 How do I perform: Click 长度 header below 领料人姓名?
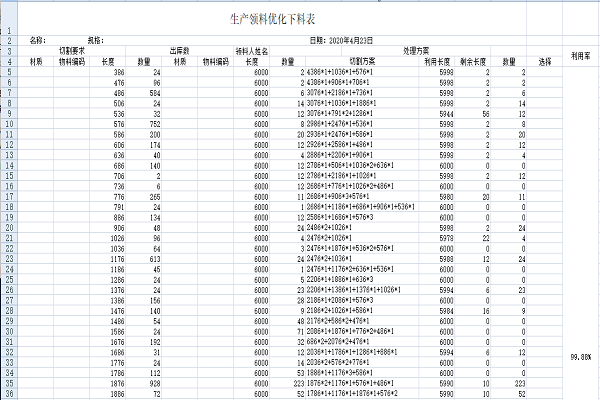coord(252,61)
